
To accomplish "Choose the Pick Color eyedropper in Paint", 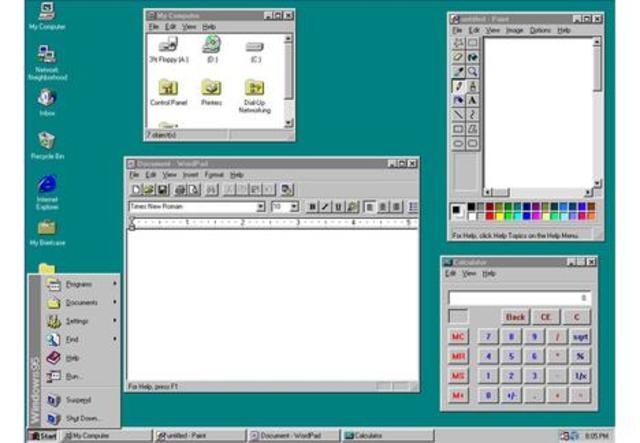I will click(x=458, y=72).
